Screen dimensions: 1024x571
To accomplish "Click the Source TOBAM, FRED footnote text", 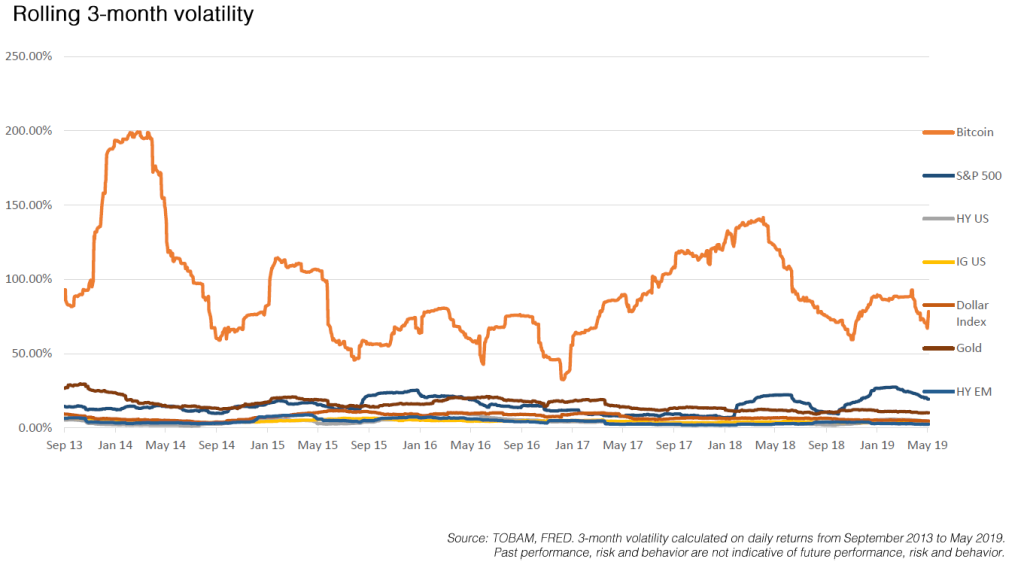I will point(726,546).
